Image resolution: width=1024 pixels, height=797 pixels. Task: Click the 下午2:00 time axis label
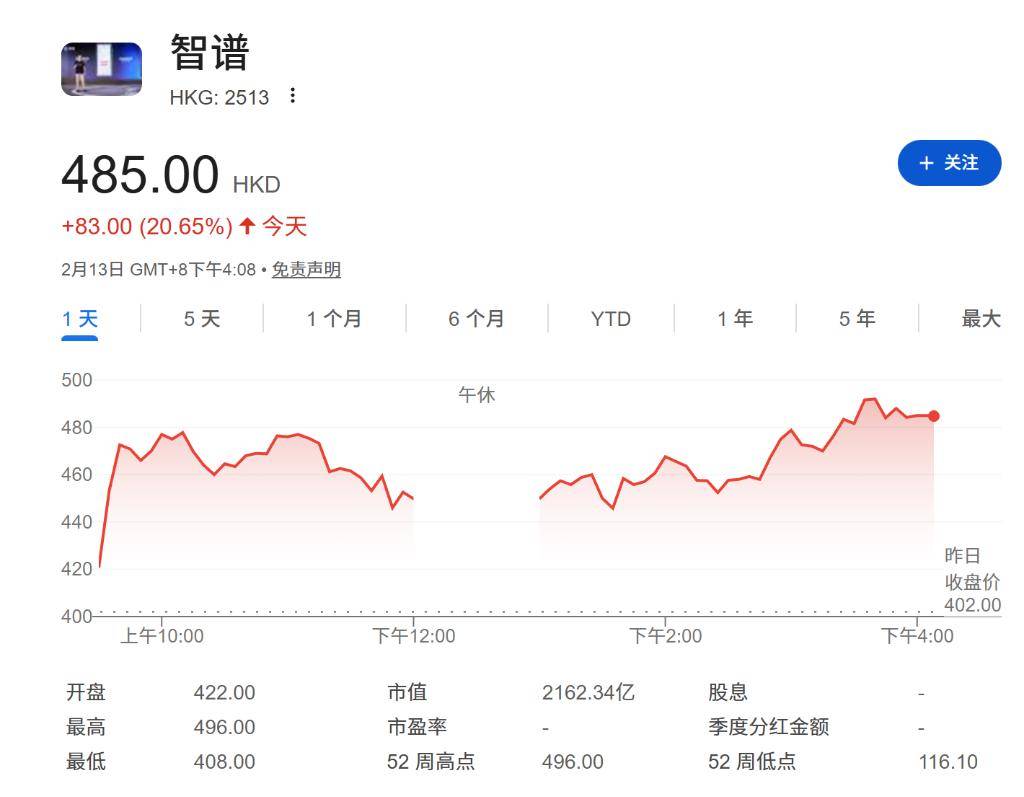pos(665,636)
